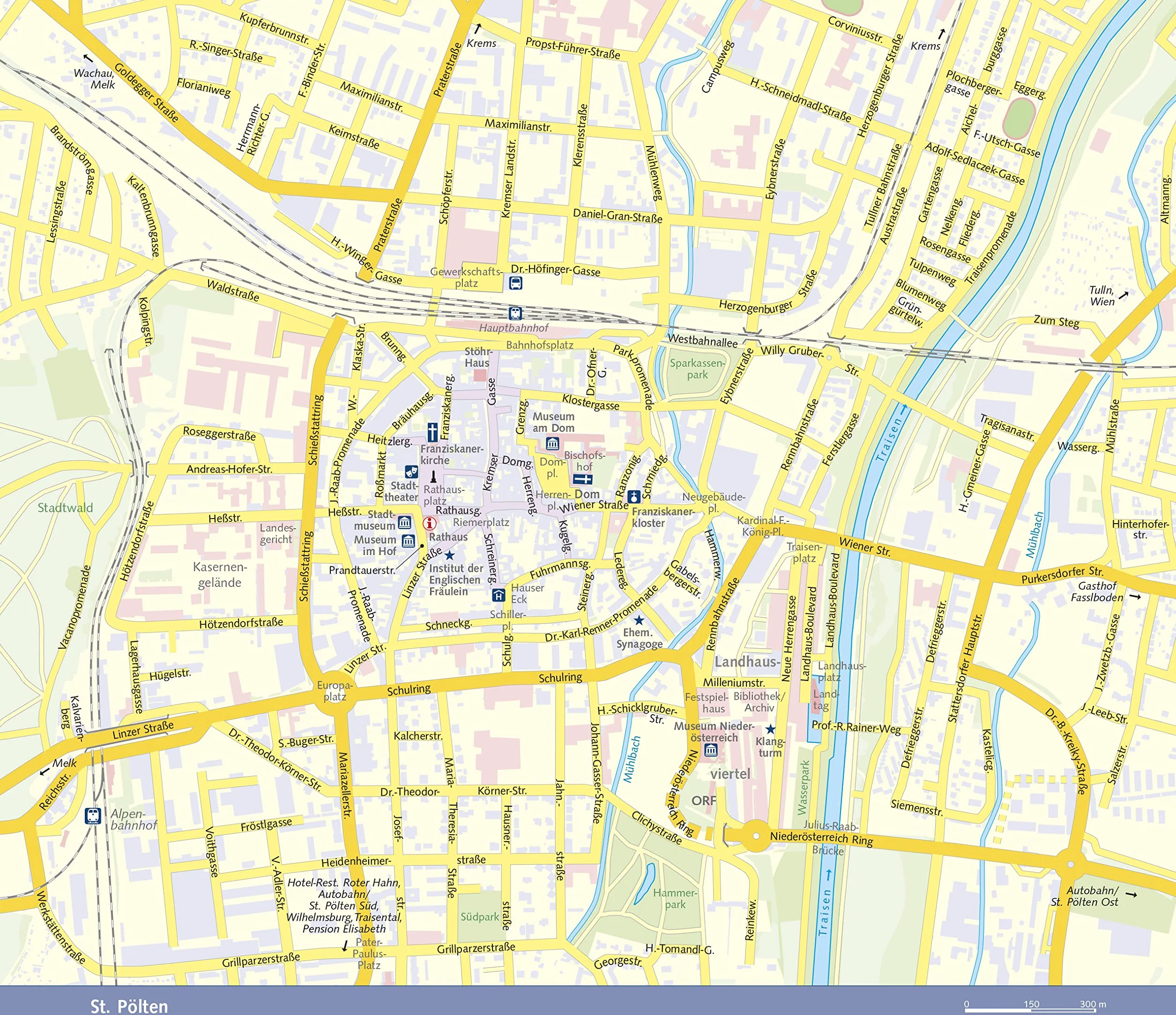Select the star marker beside Klangturm
The image size is (1176, 1015).
(x=770, y=729)
